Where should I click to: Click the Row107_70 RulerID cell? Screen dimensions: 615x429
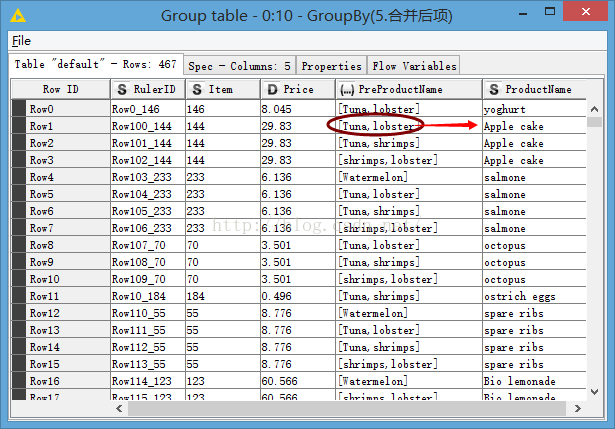[x=148, y=245]
